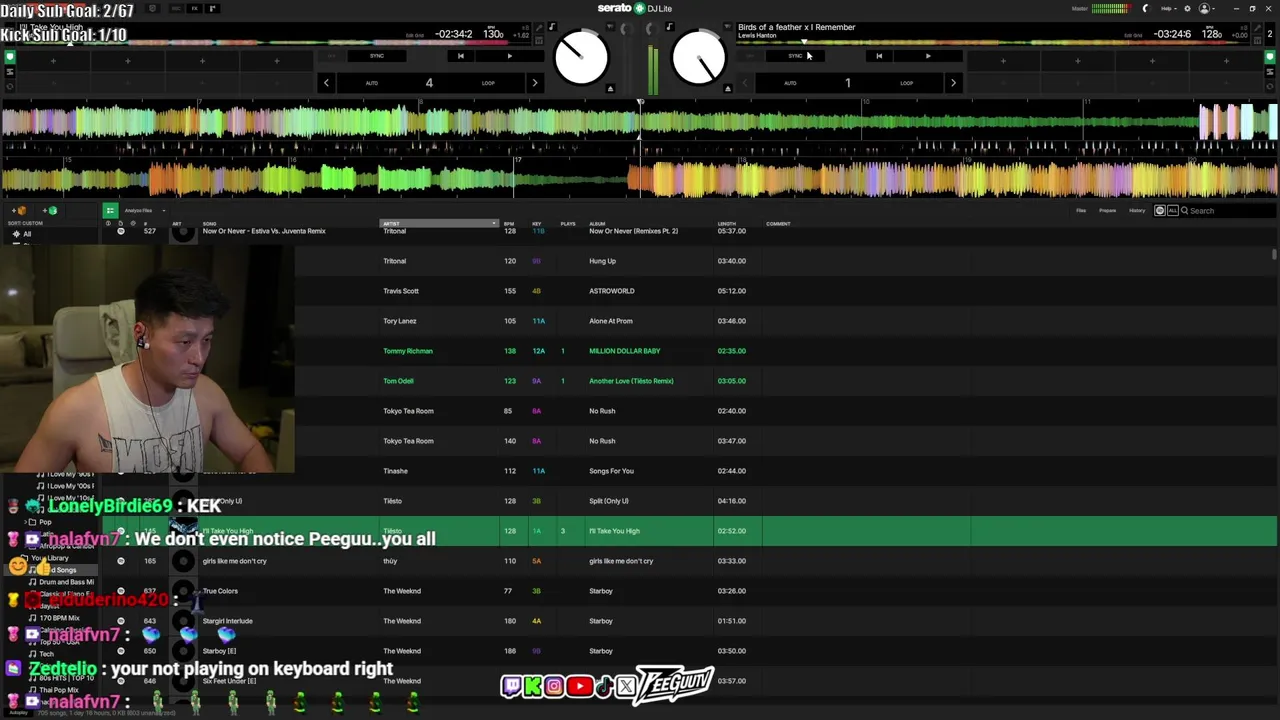Eject track from right deck

728,89
